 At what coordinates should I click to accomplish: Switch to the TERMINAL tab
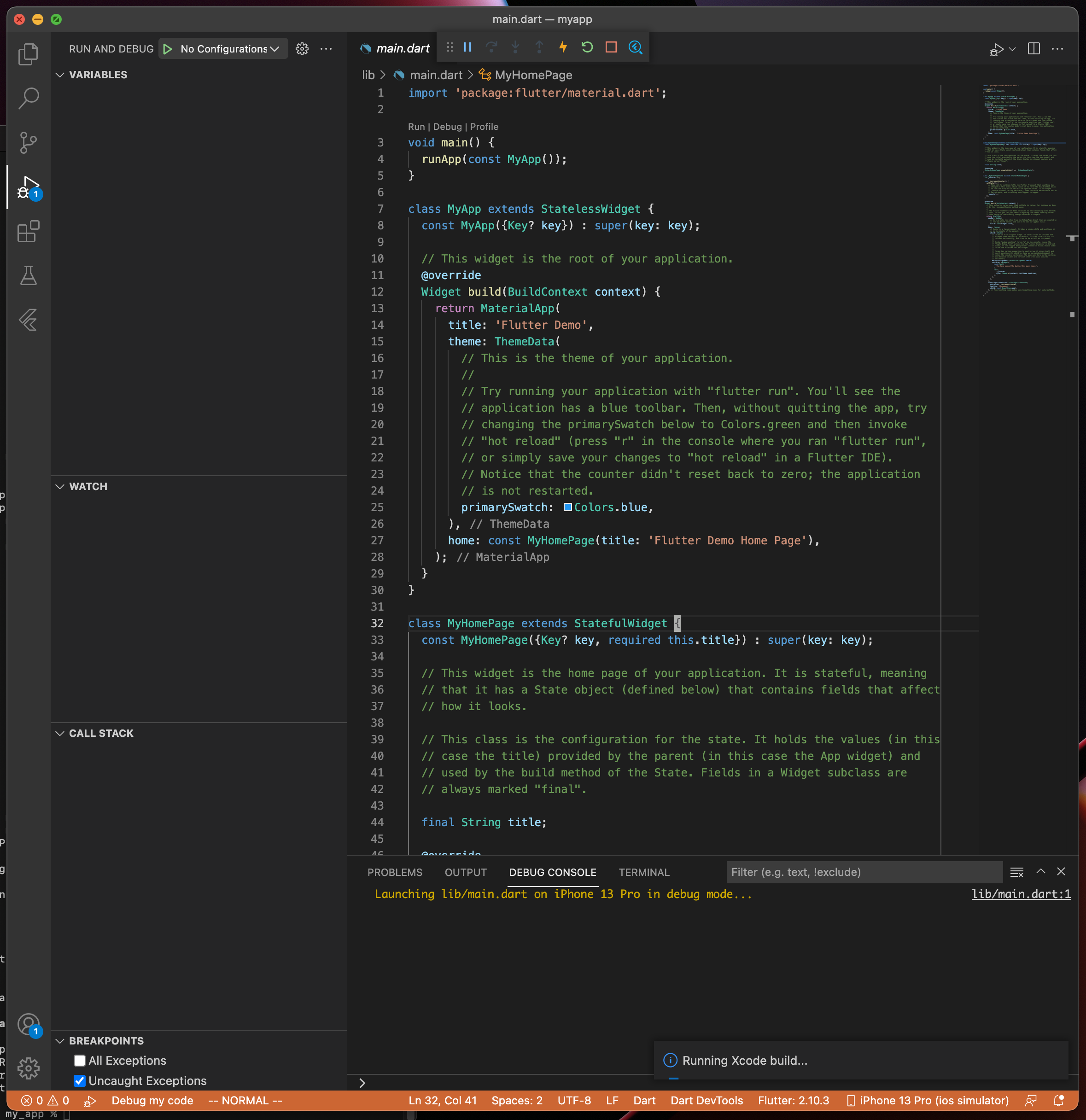tap(643, 872)
